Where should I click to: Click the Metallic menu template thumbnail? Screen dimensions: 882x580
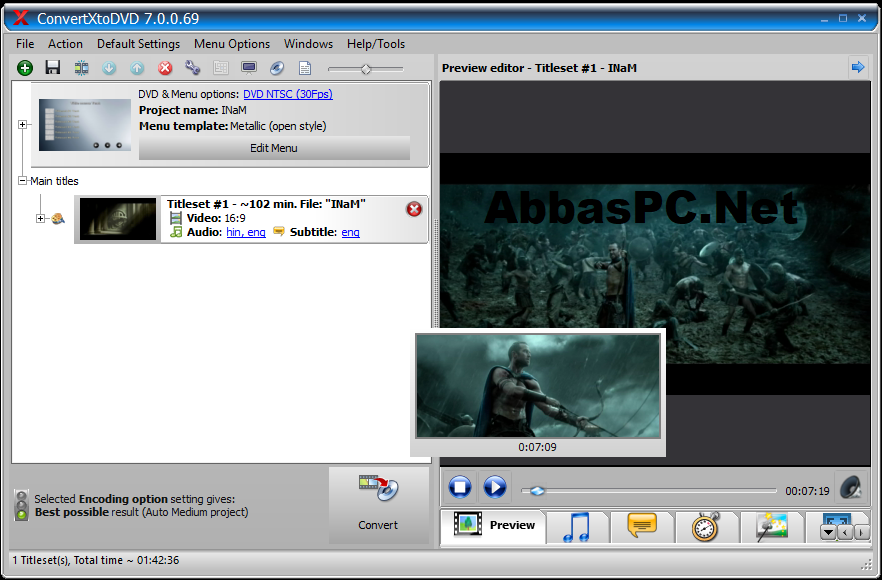[x=85, y=125]
